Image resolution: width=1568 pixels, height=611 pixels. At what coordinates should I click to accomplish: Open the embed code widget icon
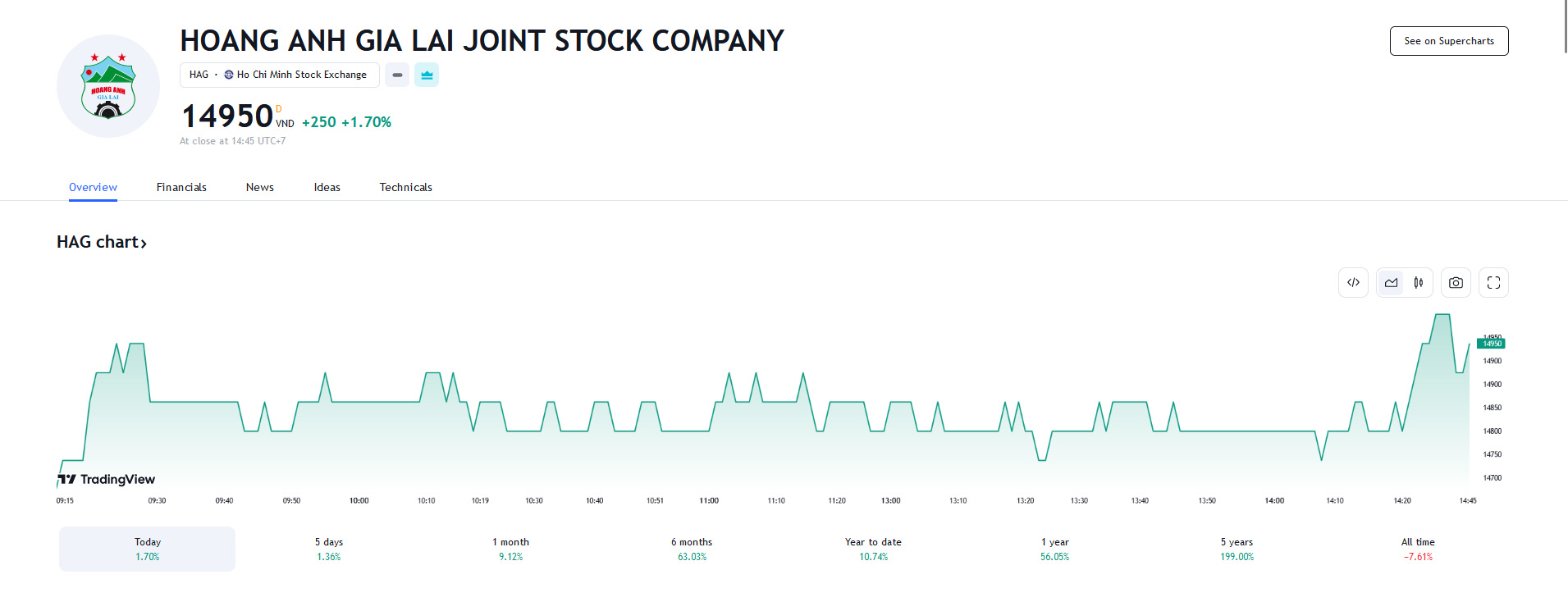(1353, 283)
